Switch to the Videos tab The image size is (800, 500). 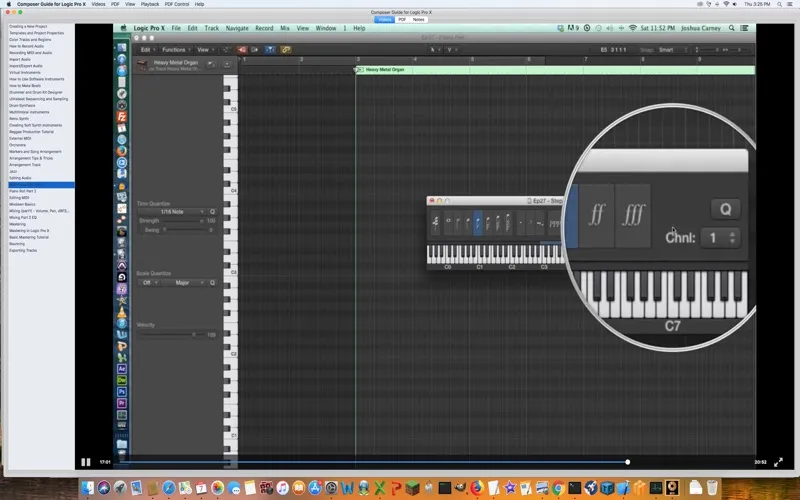384,19
